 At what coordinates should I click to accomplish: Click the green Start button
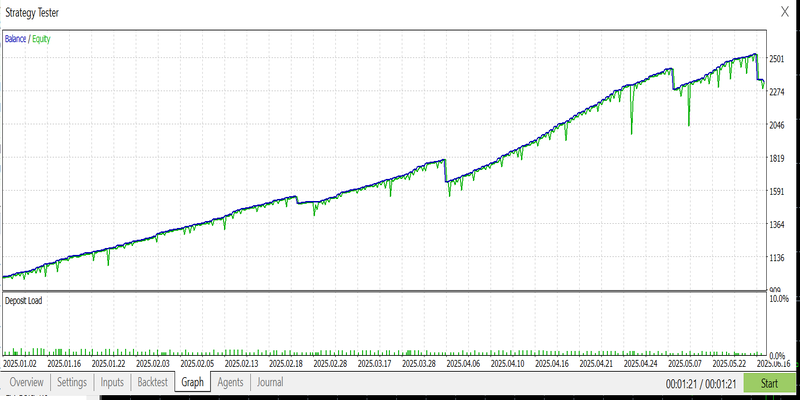coord(769,383)
